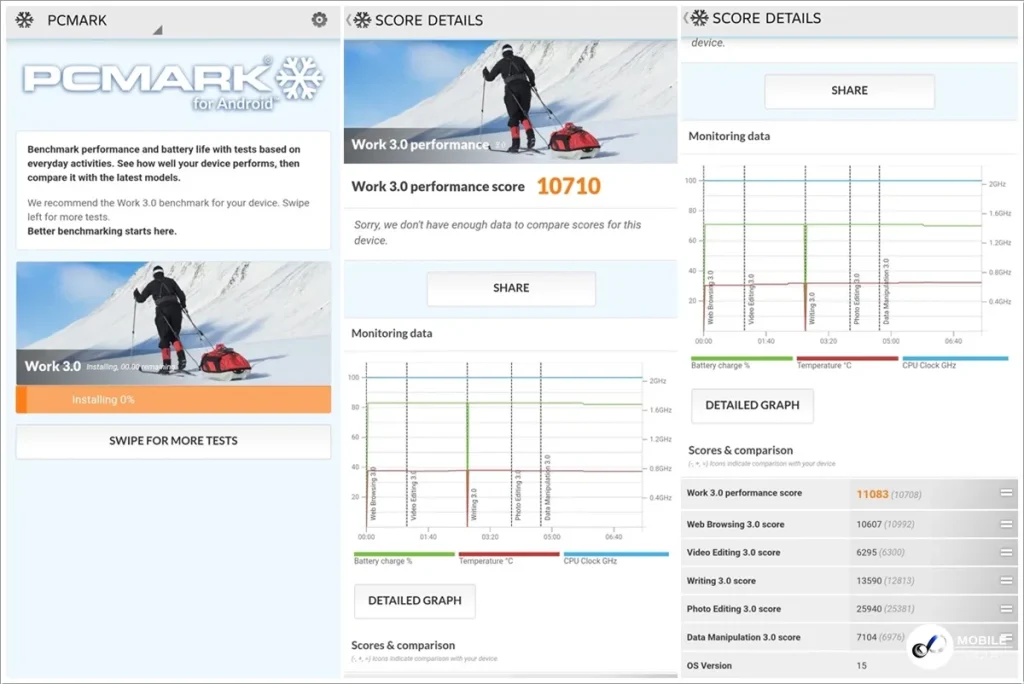The height and width of the screenshot is (684, 1024).
Task: Select the OS Version row label
Action: 709,666
